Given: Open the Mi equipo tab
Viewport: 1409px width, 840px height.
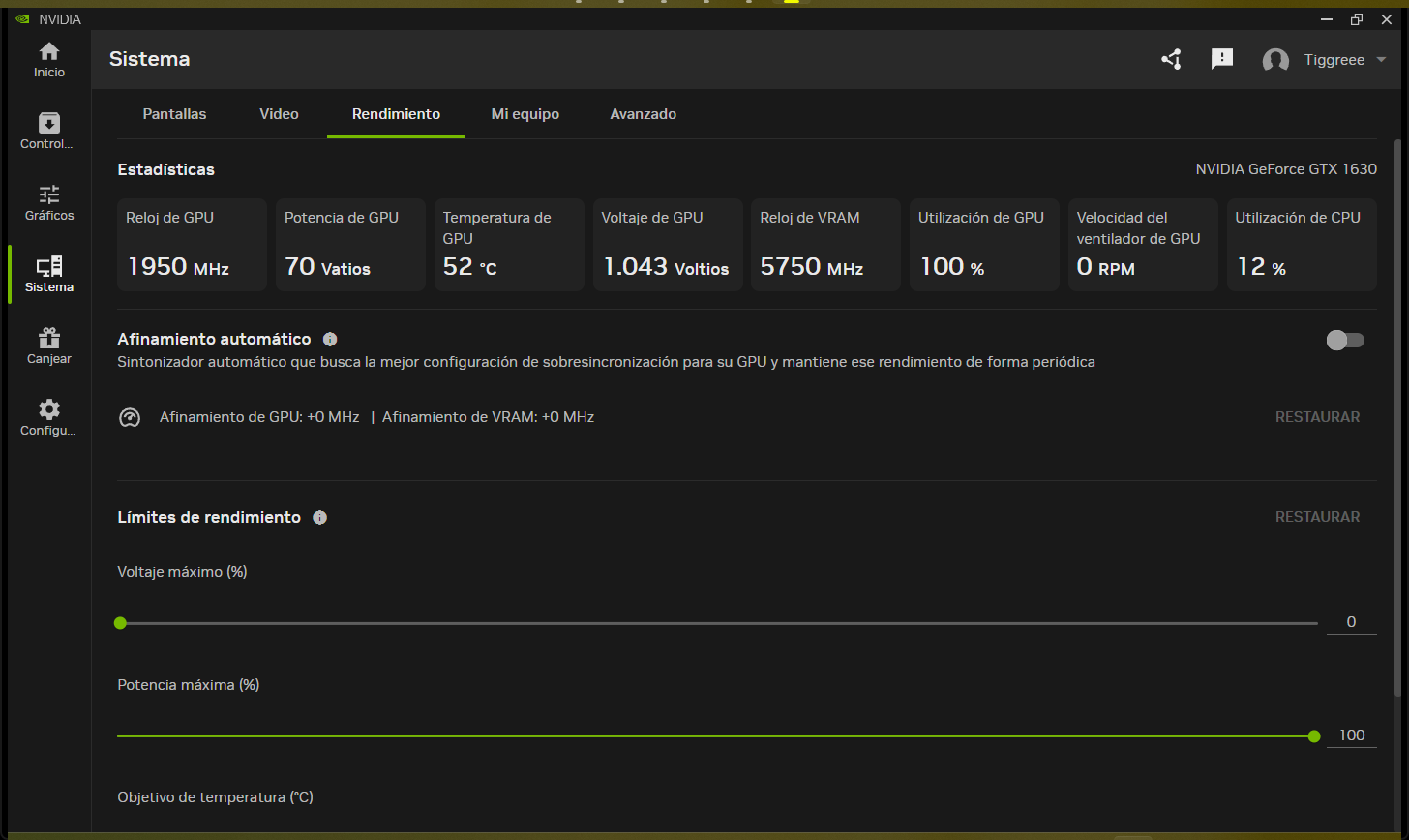Looking at the screenshot, I should 525,114.
